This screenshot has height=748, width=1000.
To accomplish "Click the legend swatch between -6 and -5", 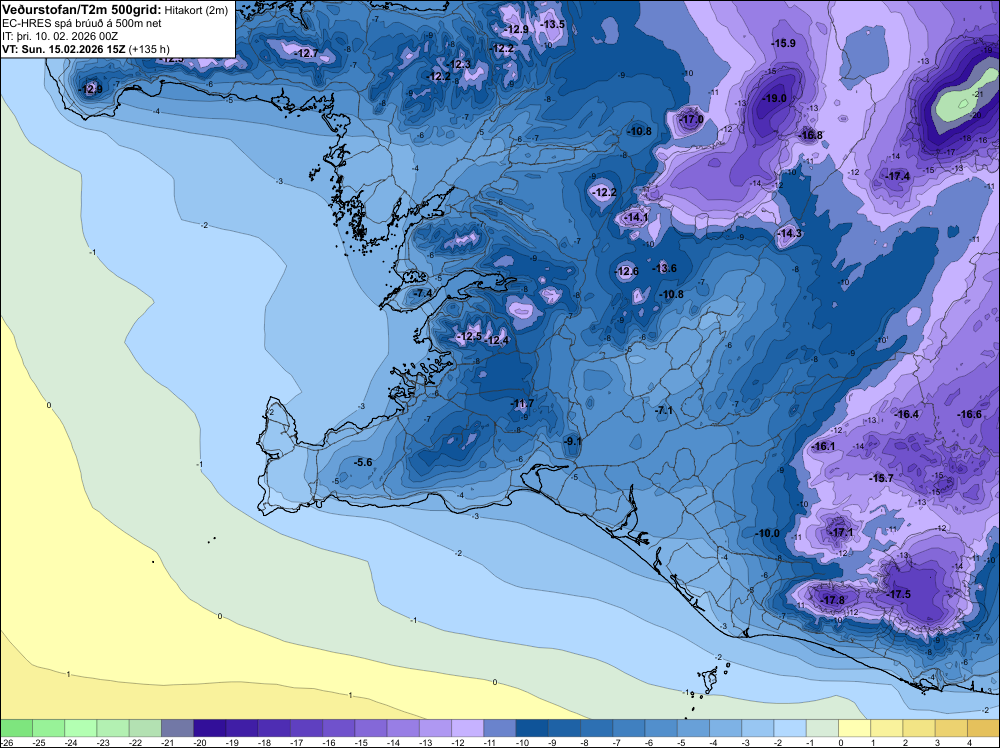I will point(661,728).
